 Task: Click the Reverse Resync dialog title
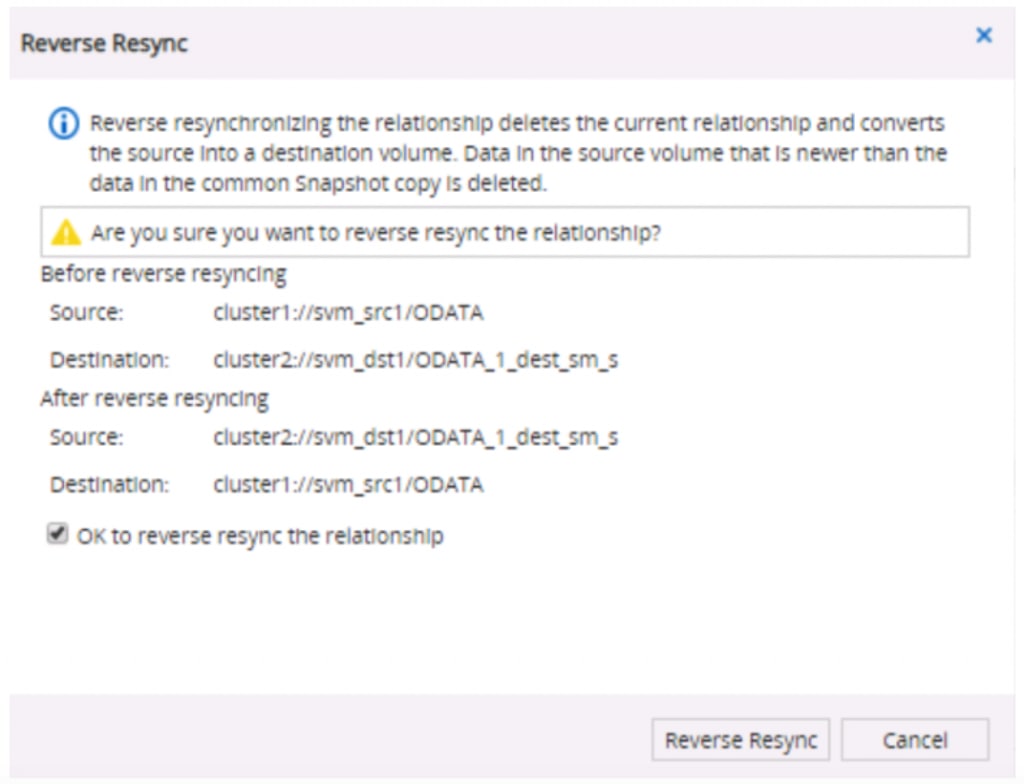(x=104, y=43)
